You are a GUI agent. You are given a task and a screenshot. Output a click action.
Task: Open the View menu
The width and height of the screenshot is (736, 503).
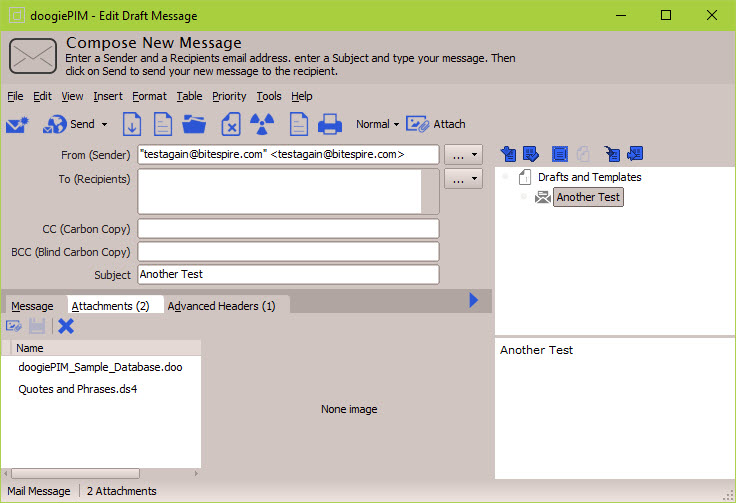point(72,96)
